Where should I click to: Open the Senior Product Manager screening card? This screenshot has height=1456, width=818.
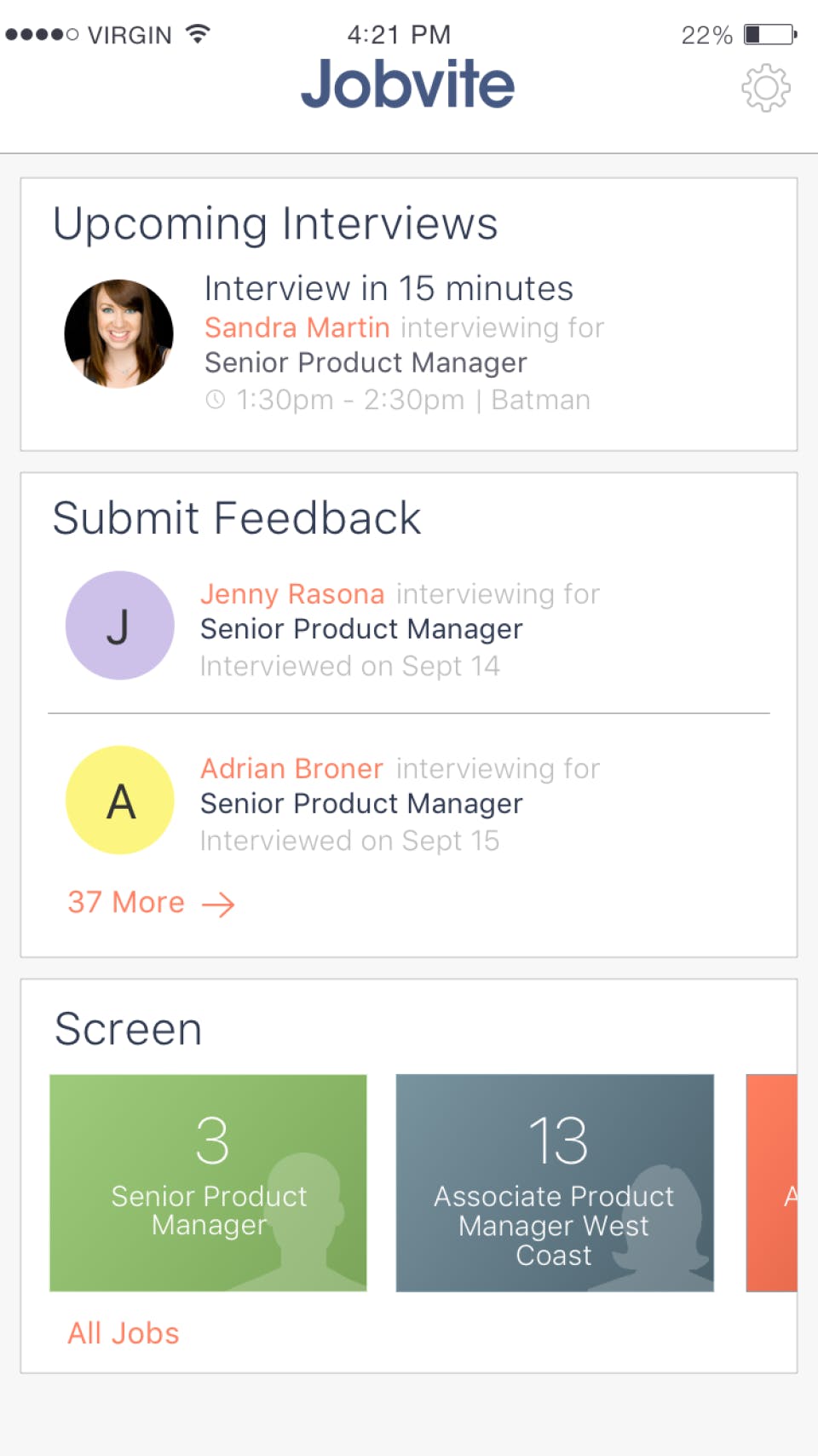(x=208, y=1181)
